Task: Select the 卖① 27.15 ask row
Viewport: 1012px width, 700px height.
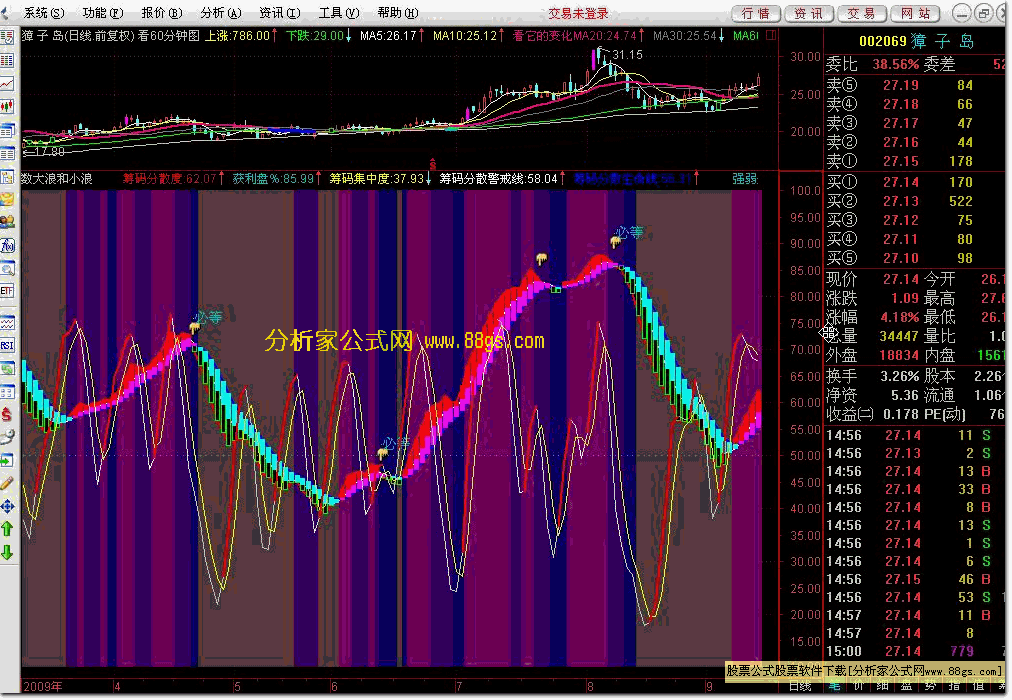Action: point(915,161)
